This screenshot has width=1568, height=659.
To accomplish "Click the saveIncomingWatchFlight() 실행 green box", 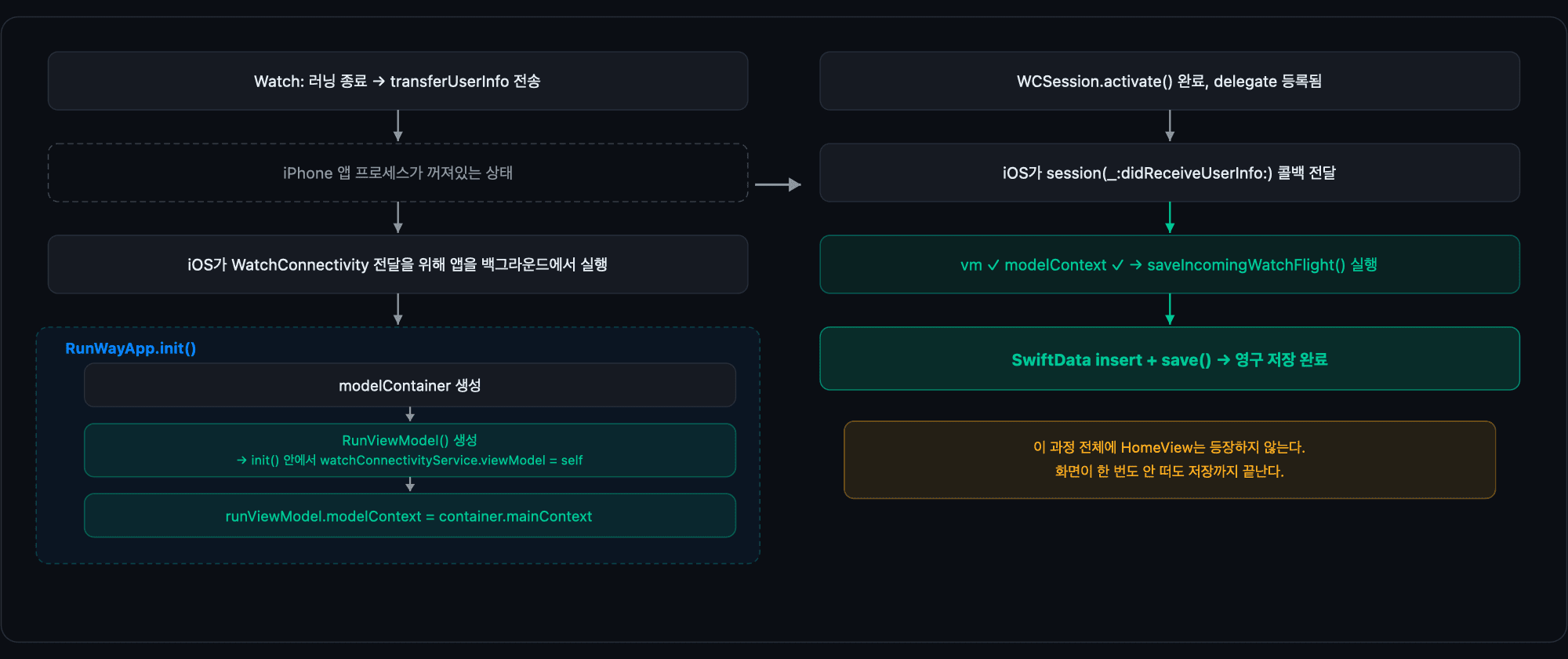I will click(x=1170, y=264).
